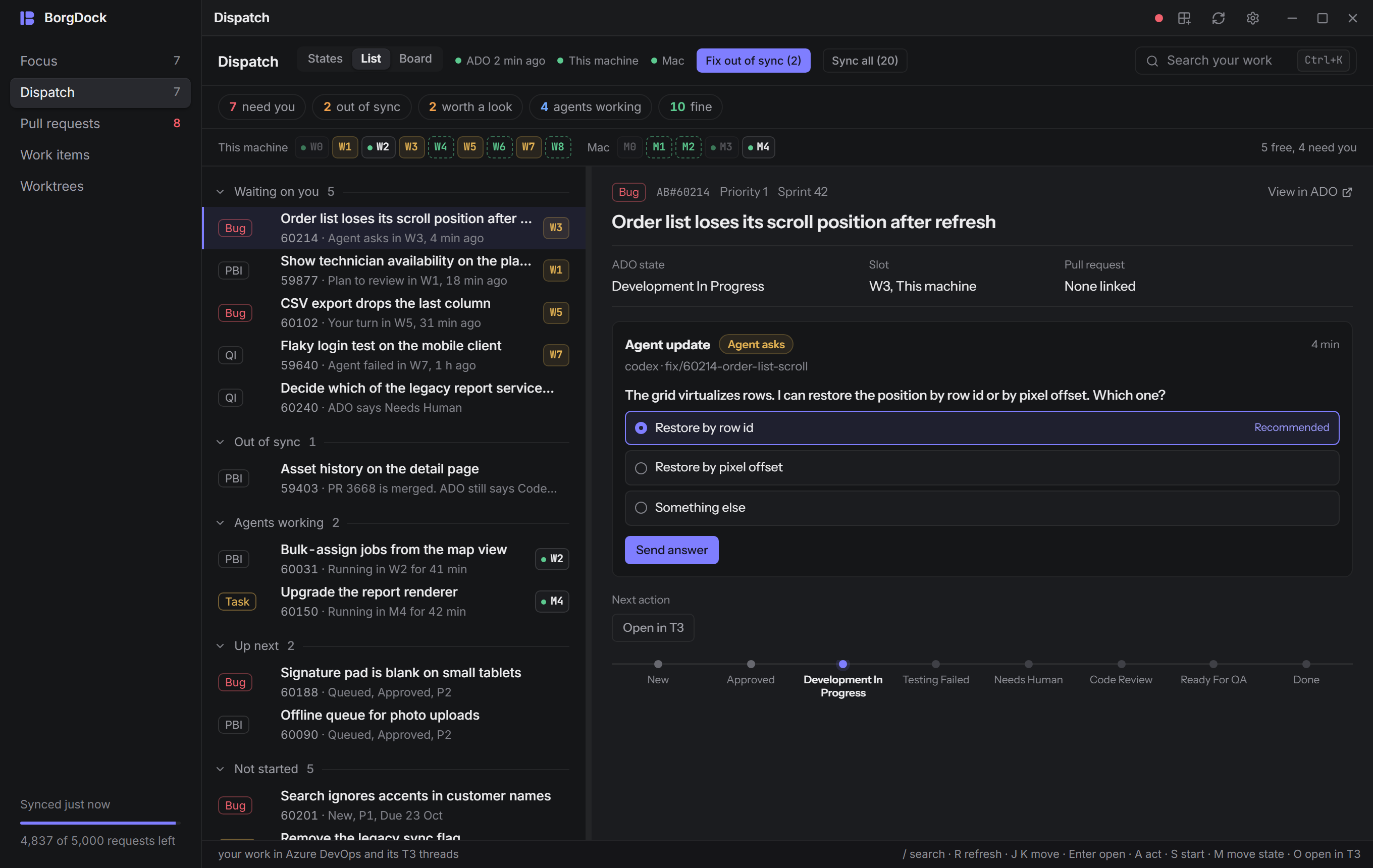The image size is (1373, 868).
Task: Click the search magnifier icon
Action: point(1152,61)
